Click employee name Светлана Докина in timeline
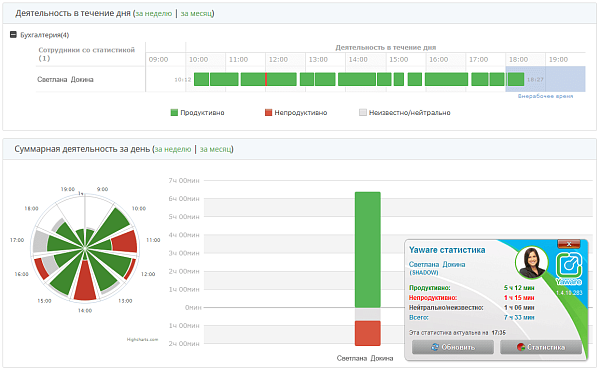The image size is (600, 374). coord(65,80)
